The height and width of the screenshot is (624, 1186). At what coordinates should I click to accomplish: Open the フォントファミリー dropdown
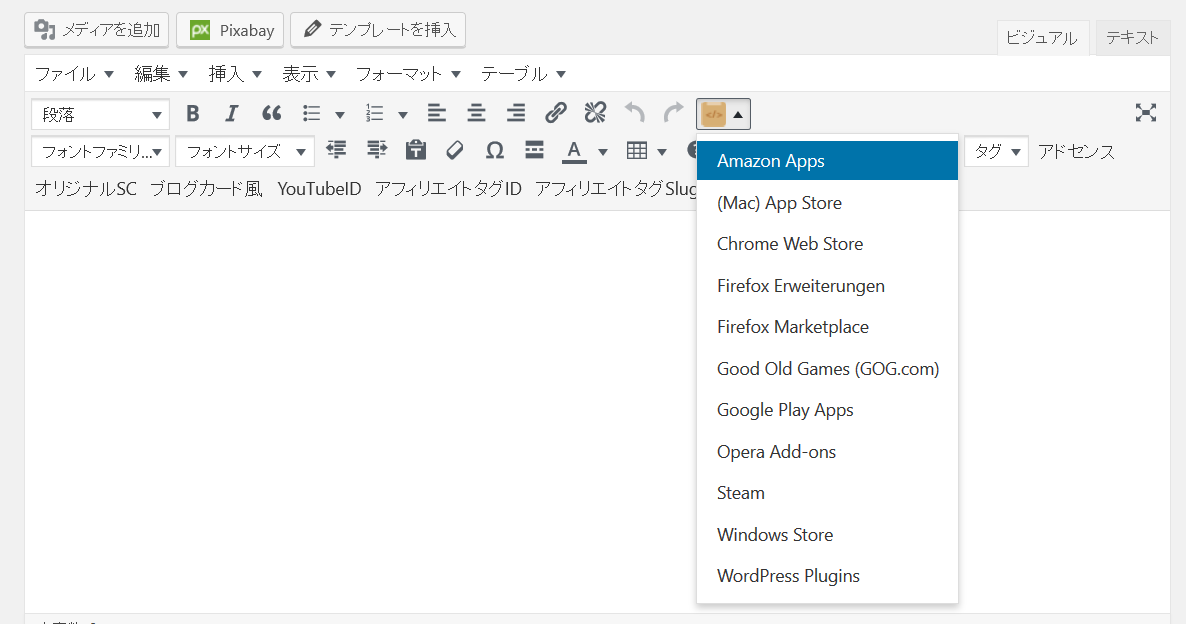tap(97, 151)
